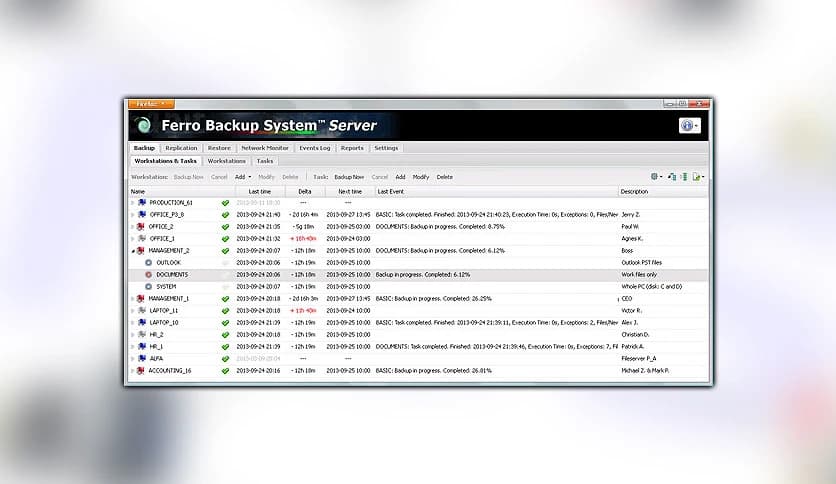Switch to the Workstations sub-tab
Screen dimensions: 836x484
[227, 161]
